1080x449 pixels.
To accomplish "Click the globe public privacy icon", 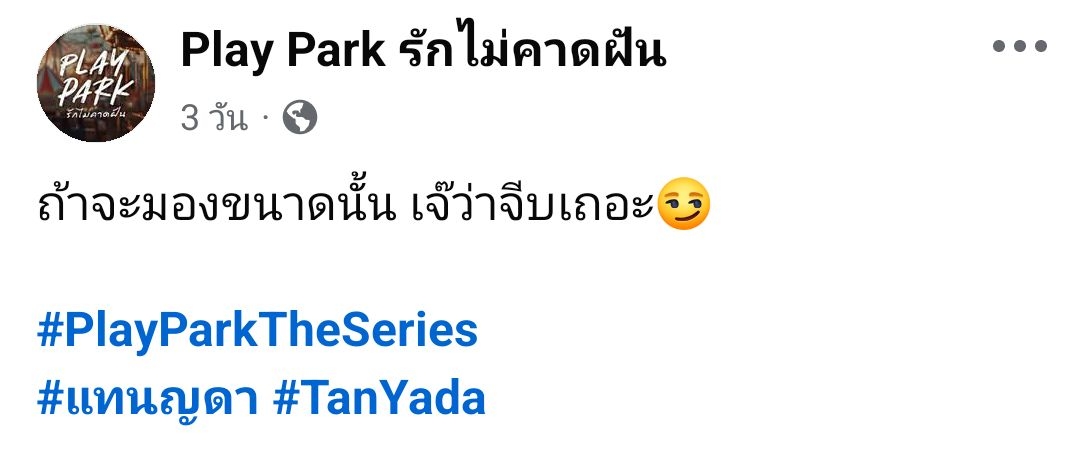I will [300, 118].
